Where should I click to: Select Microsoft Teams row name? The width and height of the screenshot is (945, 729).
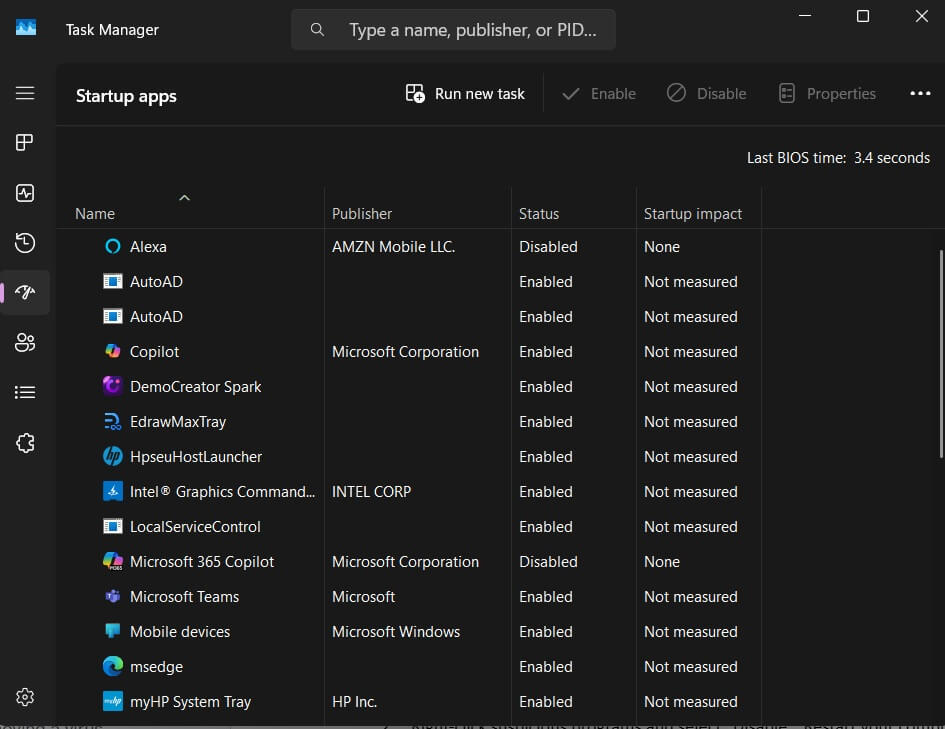pyautogui.click(x=184, y=596)
